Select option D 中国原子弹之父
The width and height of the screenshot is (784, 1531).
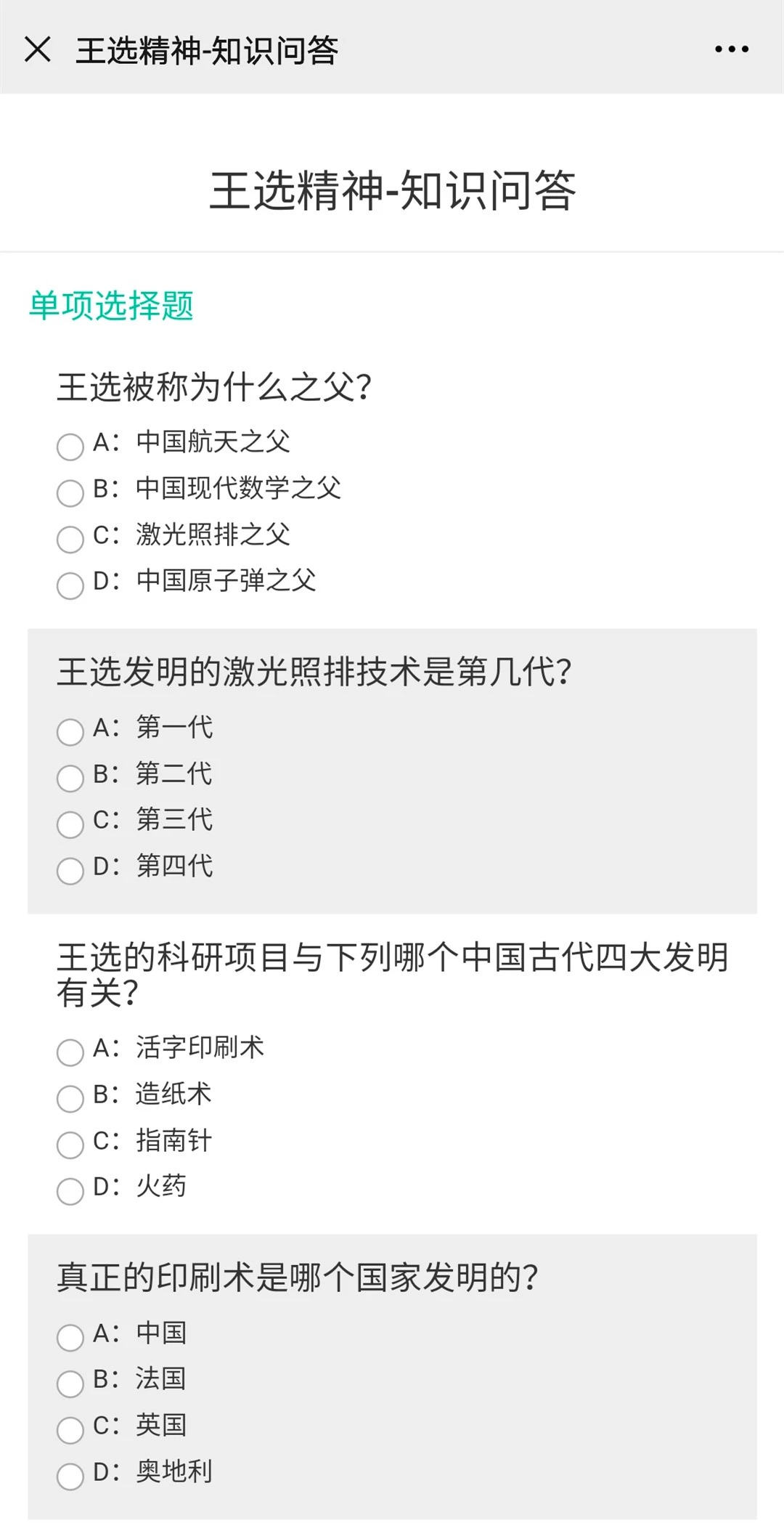pyautogui.click(x=70, y=585)
